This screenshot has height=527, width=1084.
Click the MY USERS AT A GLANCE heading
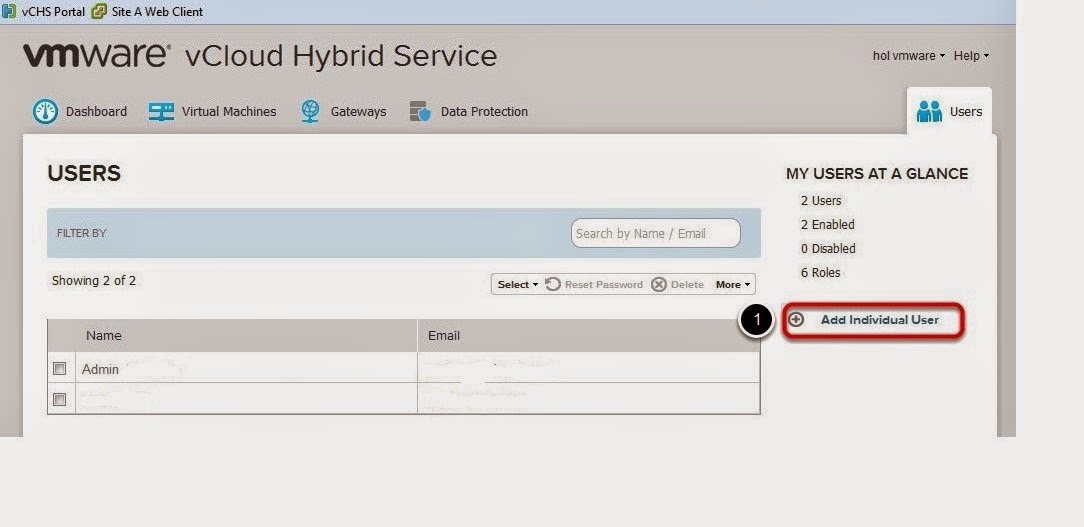(x=877, y=174)
